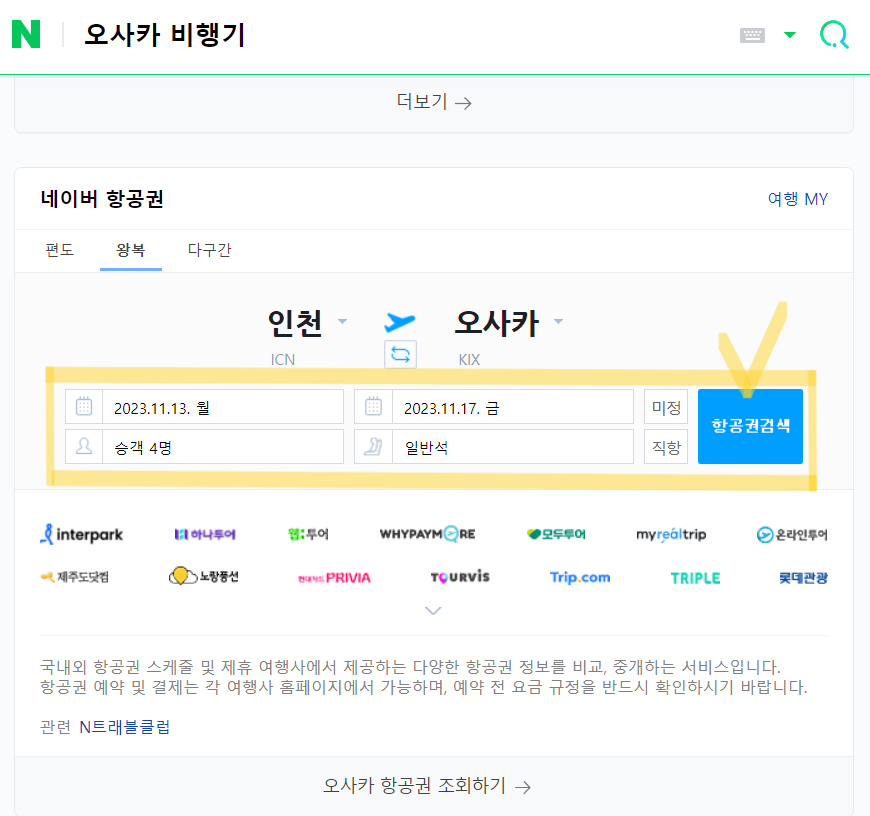The height and width of the screenshot is (816, 870).
Task: Click the 제주도닷컴 logo
Action: [x=74, y=577]
